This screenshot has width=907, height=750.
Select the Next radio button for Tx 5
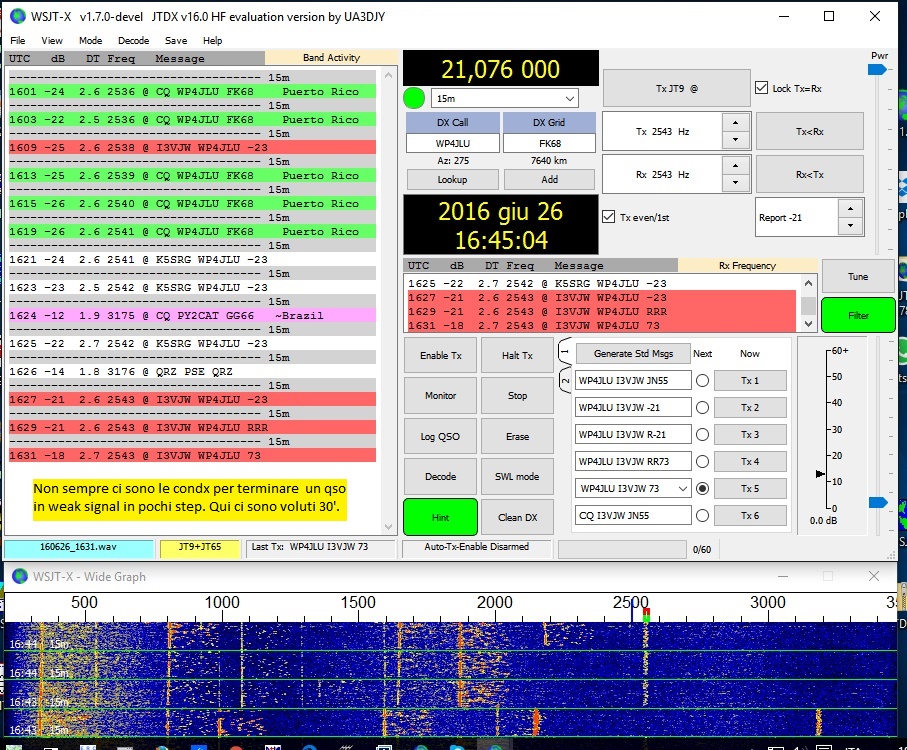(x=702, y=489)
